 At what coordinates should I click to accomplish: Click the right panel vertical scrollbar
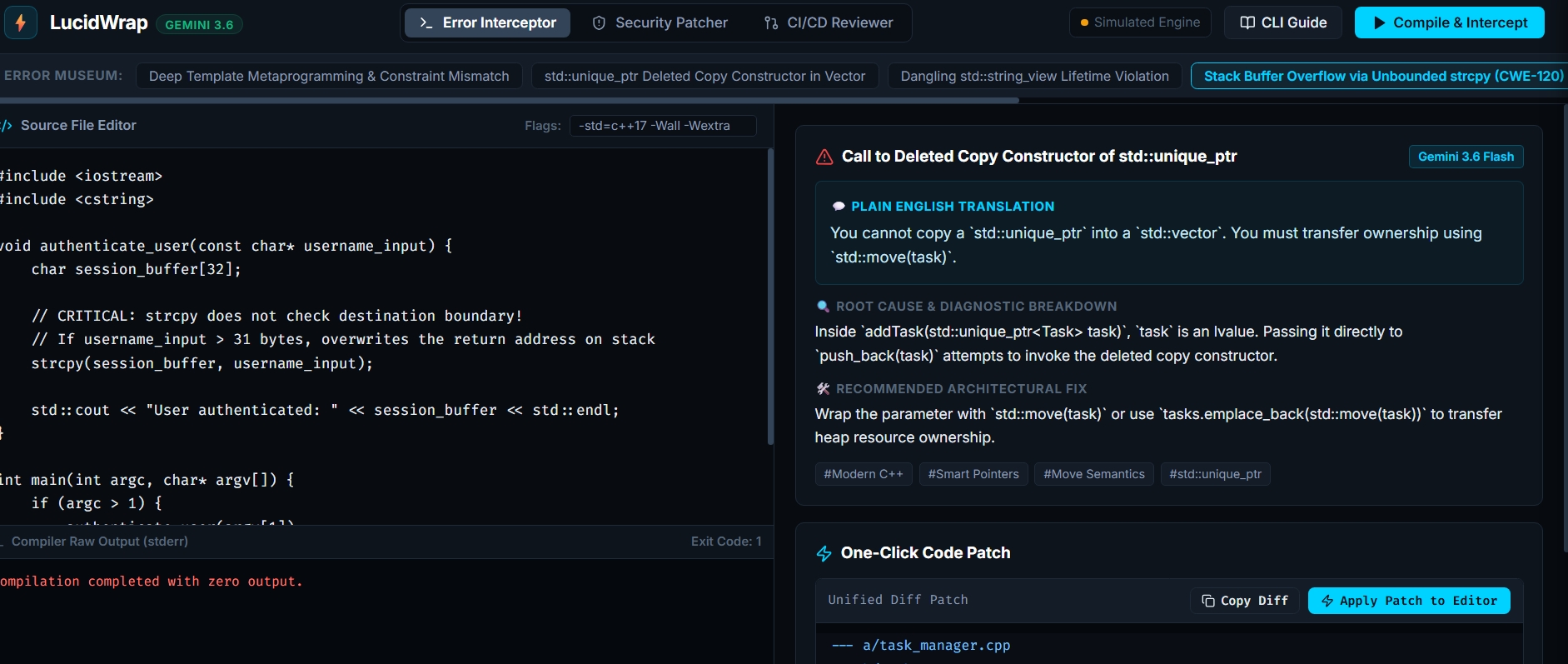[x=1565, y=329]
